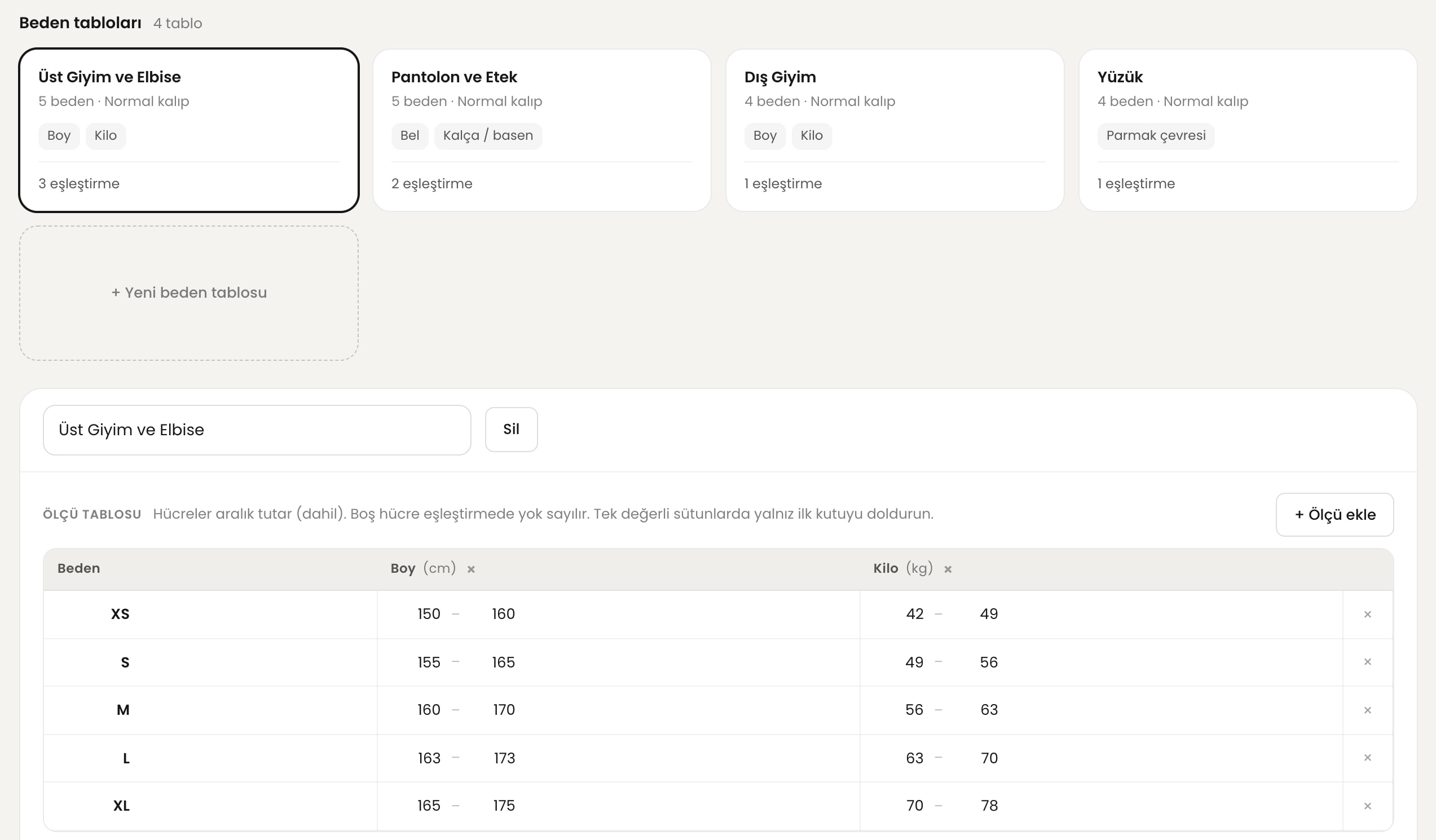Add a new size table via Yeni beden tablosu

pyautogui.click(x=188, y=293)
